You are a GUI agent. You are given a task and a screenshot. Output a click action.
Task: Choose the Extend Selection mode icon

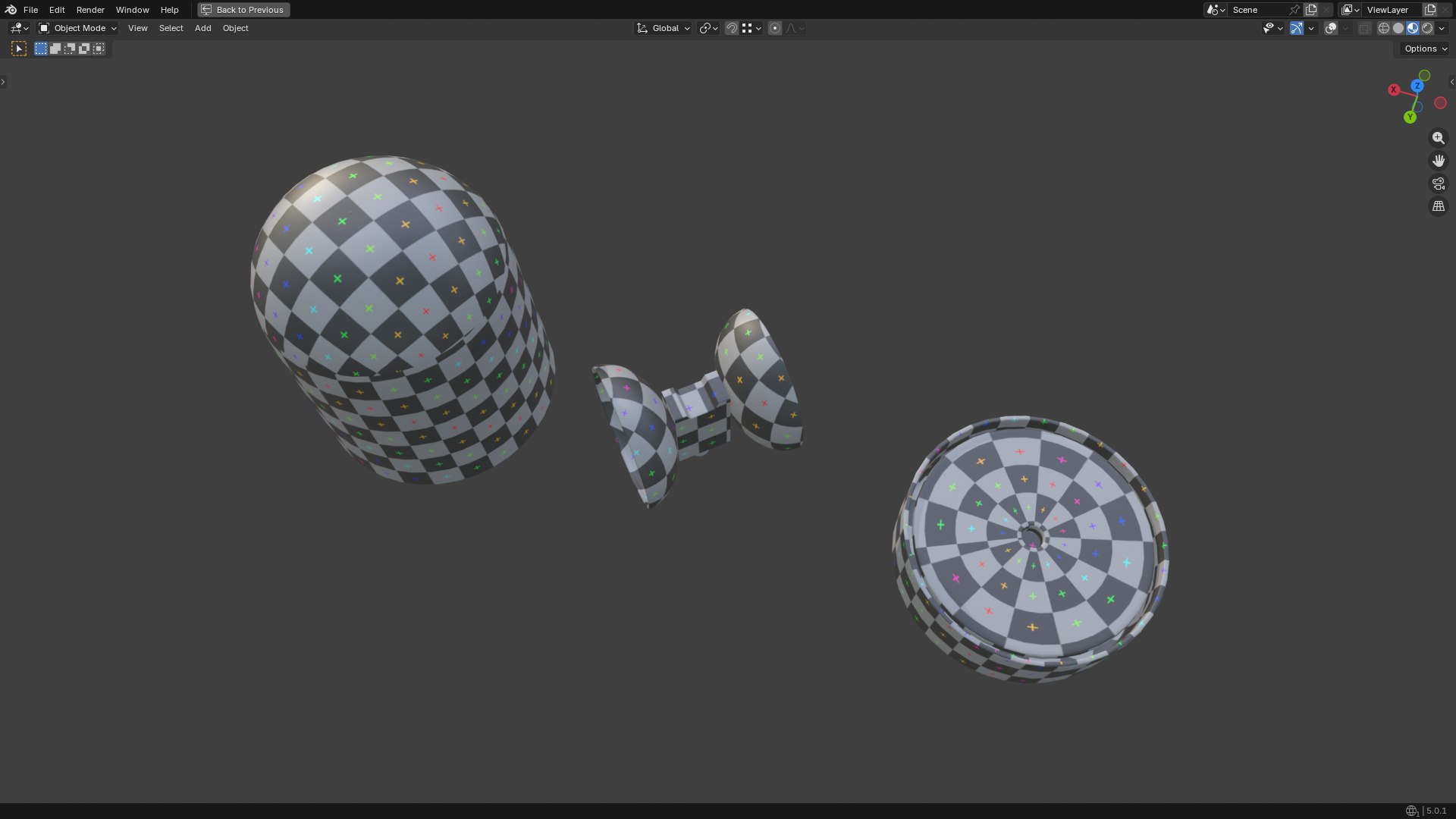[55, 49]
